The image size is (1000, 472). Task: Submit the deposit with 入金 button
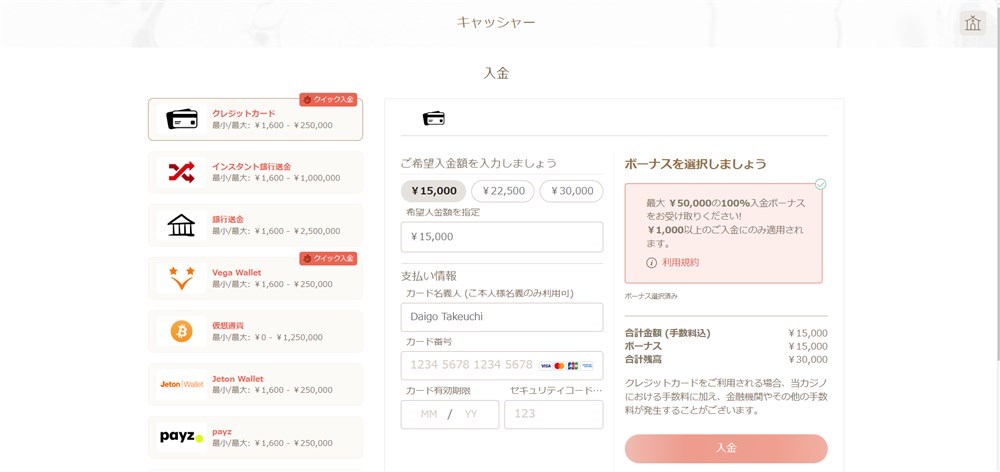coord(726,448)
